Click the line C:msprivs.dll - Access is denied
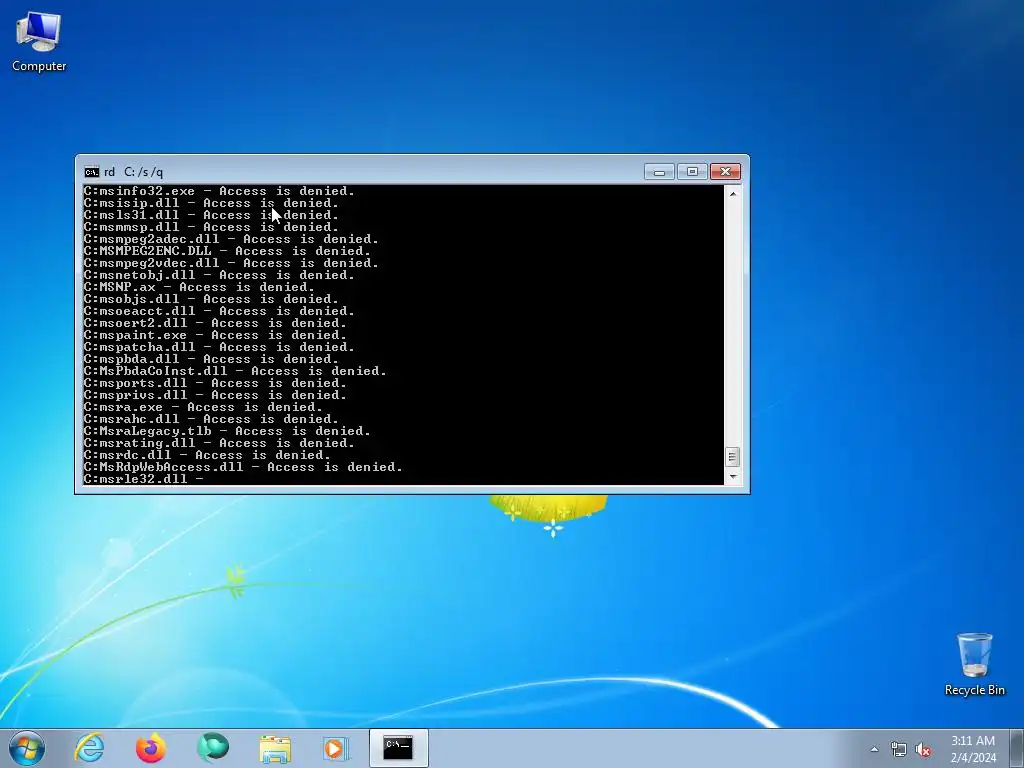 pos(216,395)
